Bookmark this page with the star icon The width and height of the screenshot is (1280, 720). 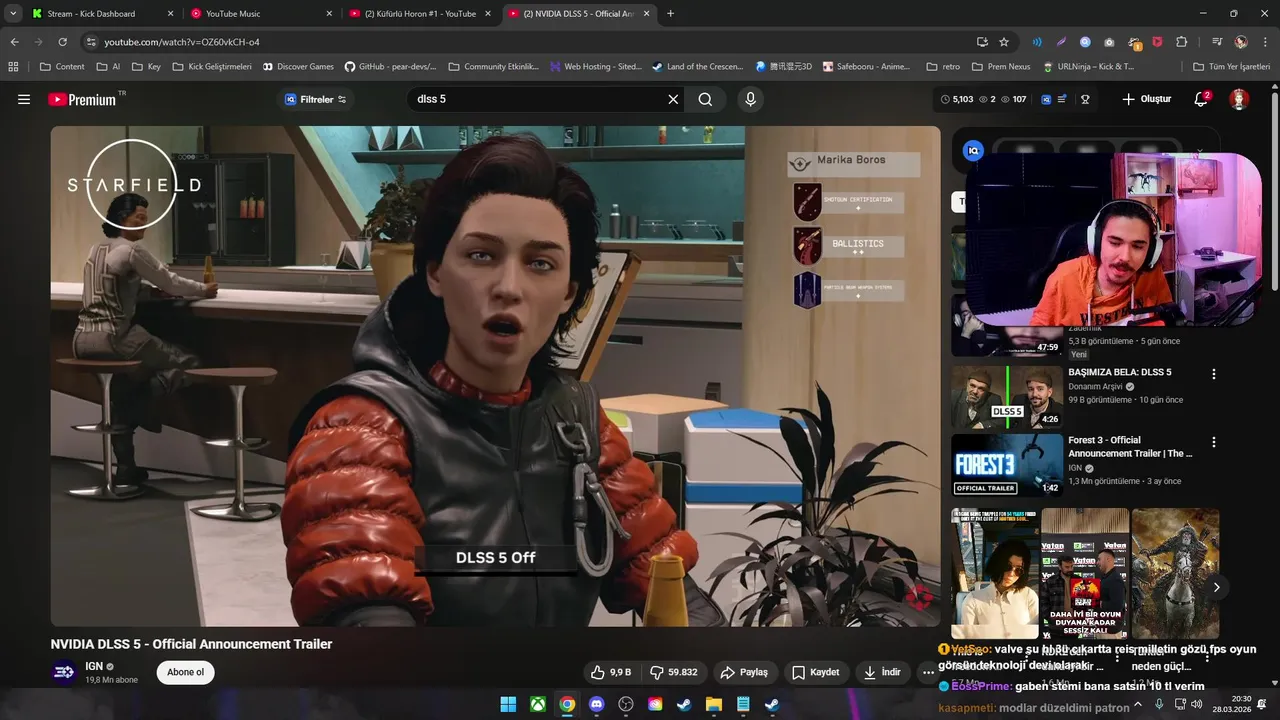point(1004,42)
